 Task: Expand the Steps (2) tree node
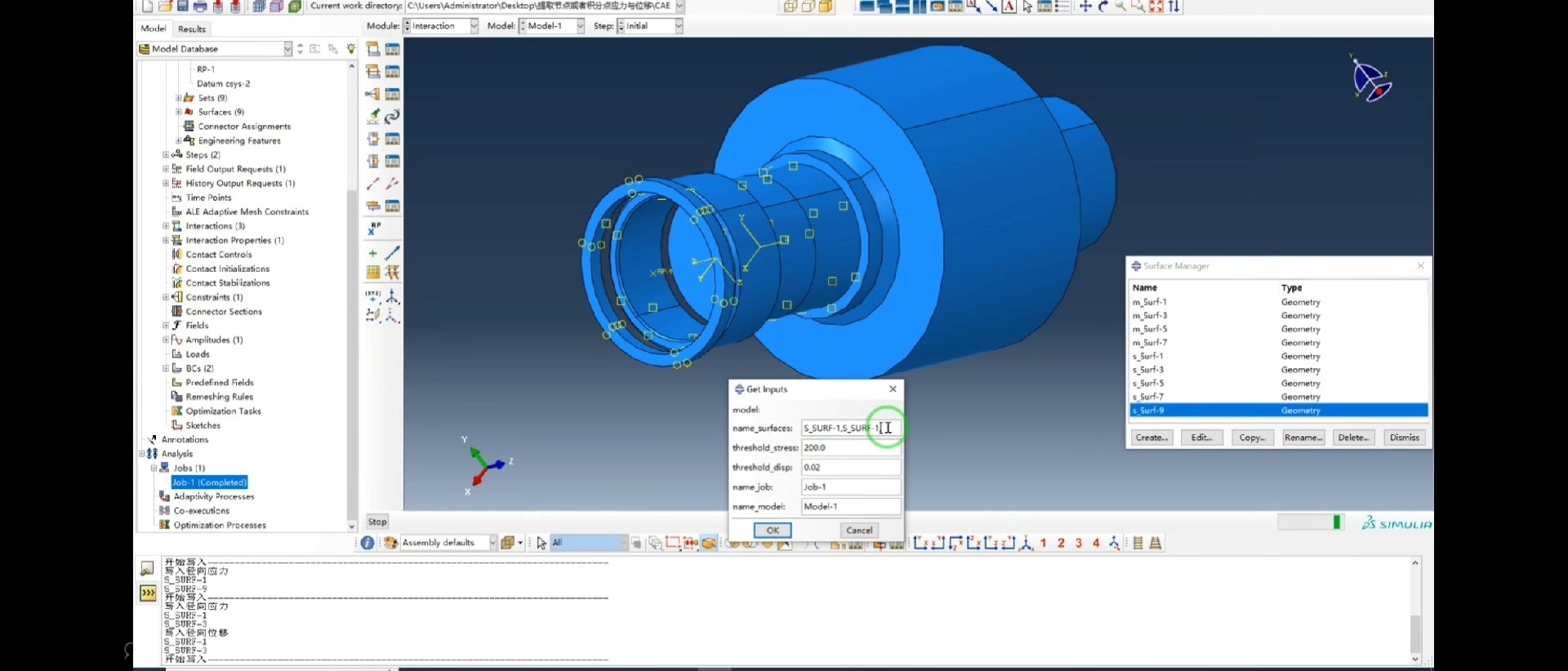pos(166,155)
